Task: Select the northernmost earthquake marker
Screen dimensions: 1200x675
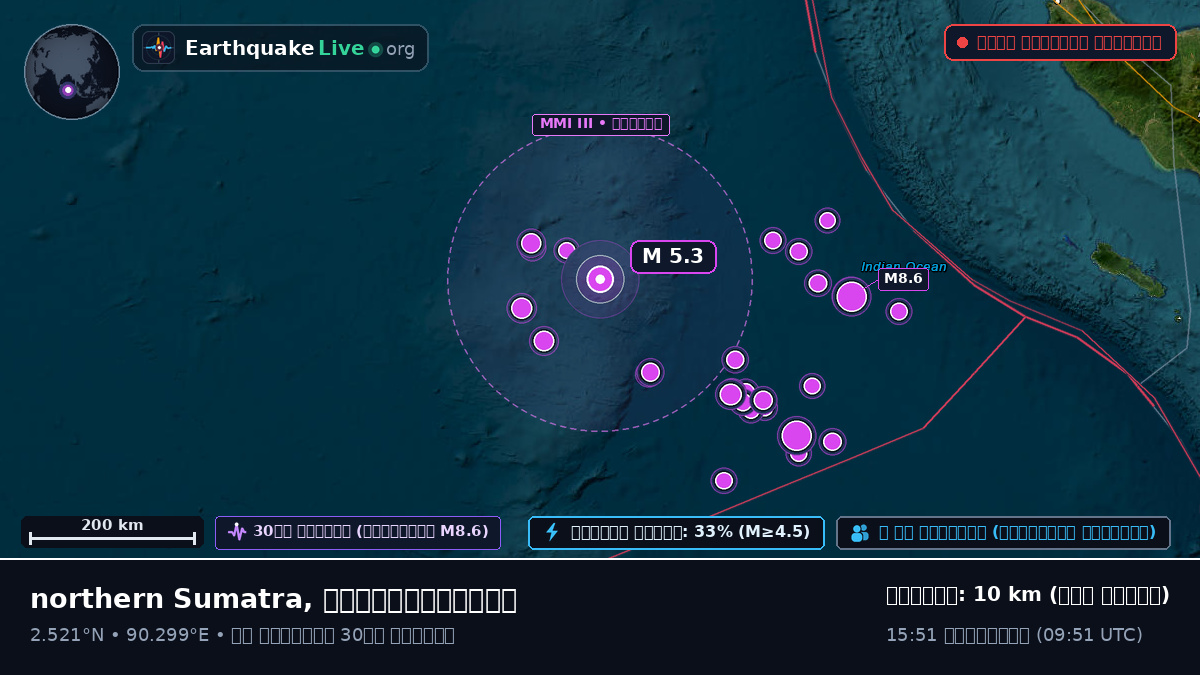Action: (x=827, y=220)
